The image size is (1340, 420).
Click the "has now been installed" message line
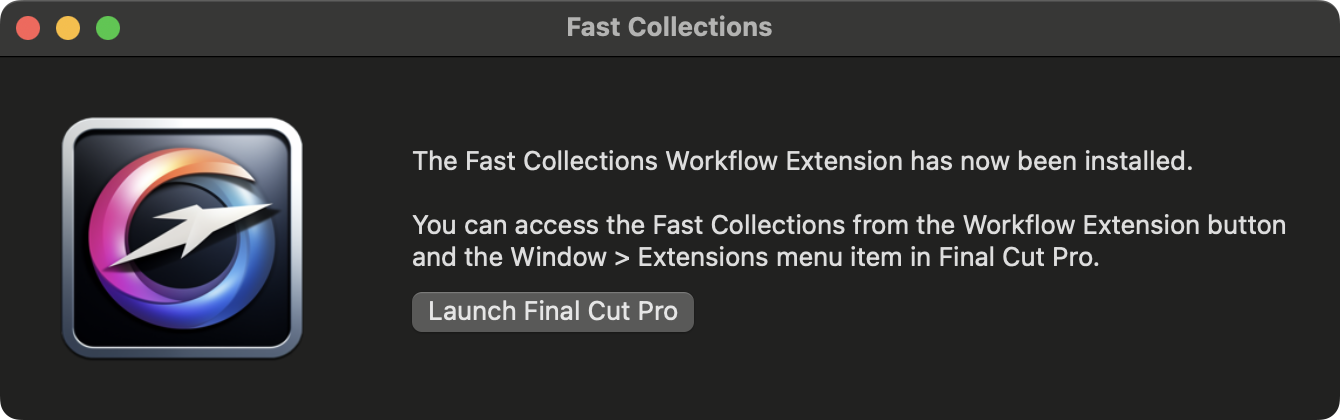click(803, 161)
